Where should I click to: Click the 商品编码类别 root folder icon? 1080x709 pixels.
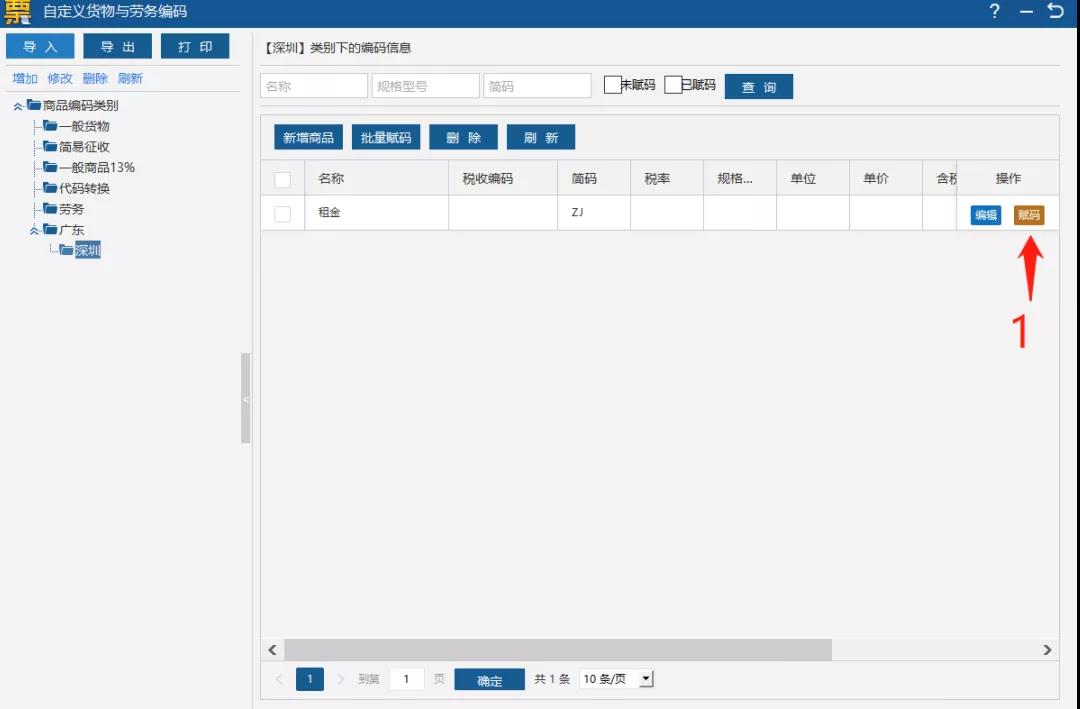pyautogui.click(x=34, y=105)
